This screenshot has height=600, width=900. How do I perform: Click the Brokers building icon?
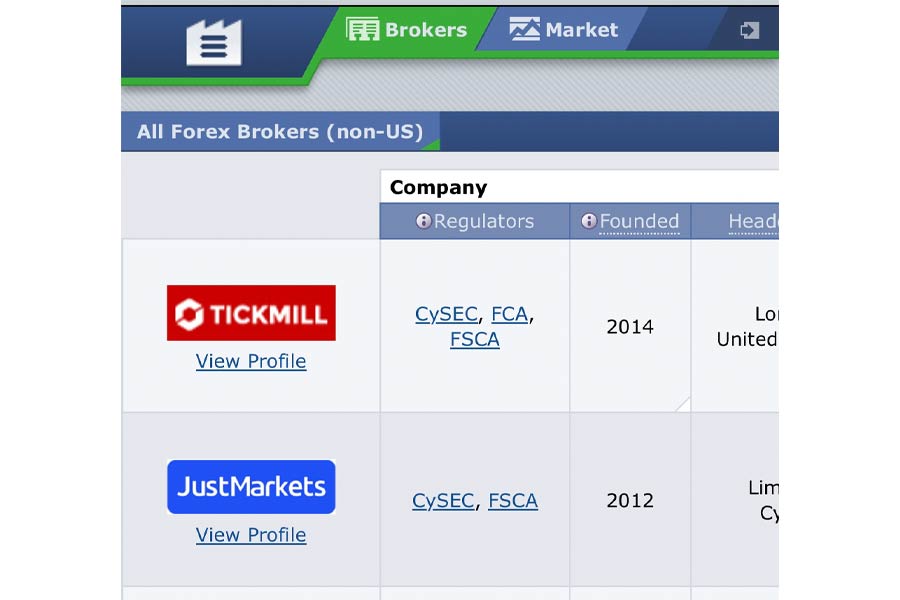coord(362,29)
